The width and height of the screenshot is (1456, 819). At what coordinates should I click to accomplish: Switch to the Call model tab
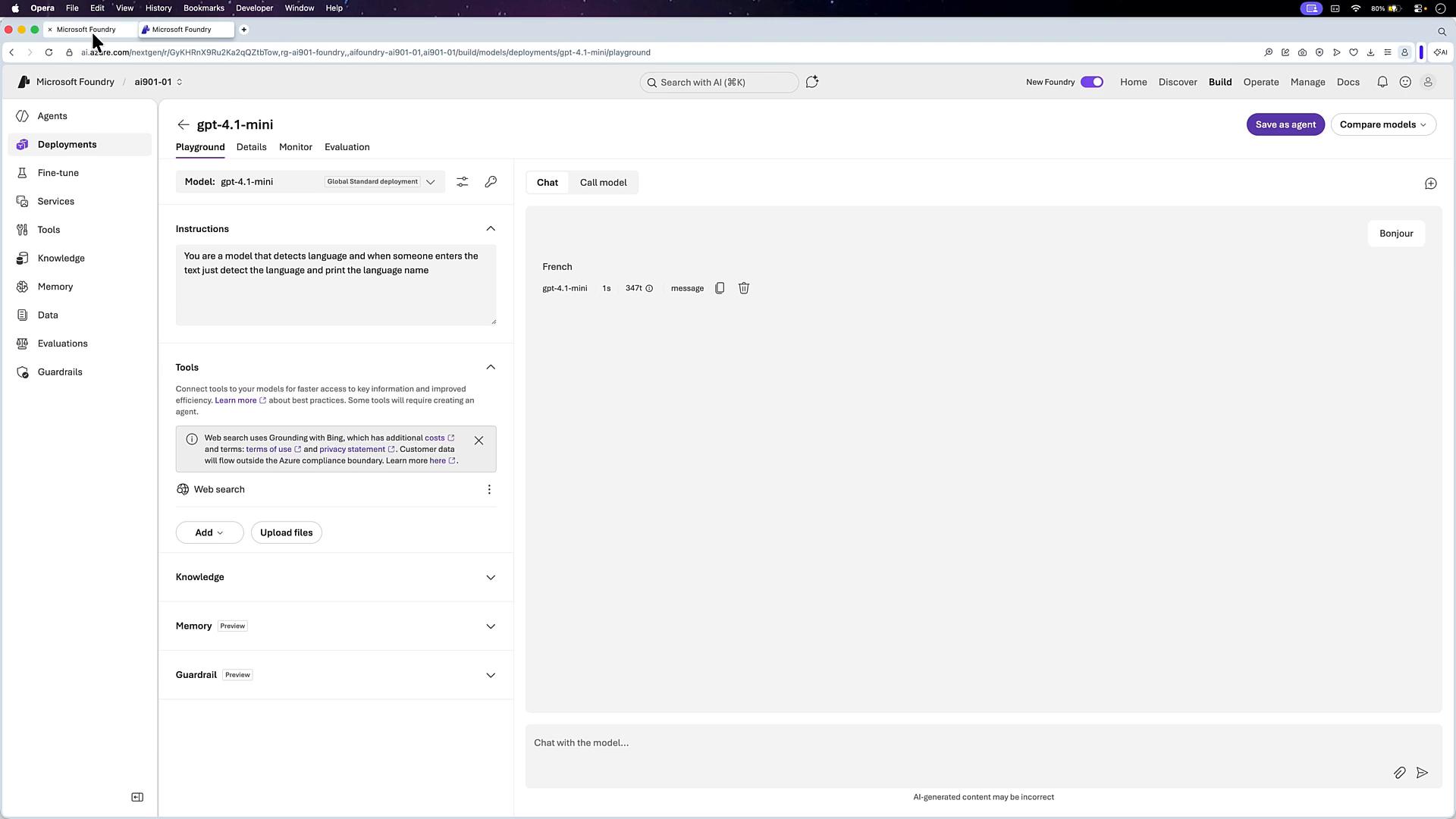pyautogui.click(x=603, y=183)
